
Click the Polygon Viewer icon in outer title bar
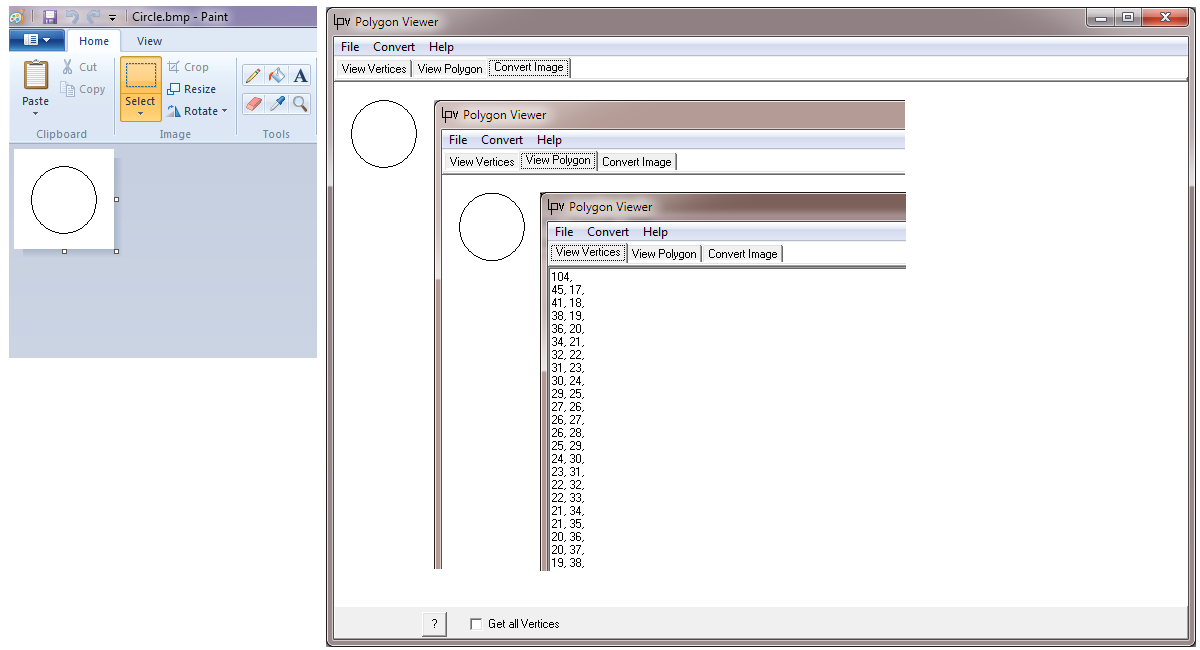tap(342, 21)
